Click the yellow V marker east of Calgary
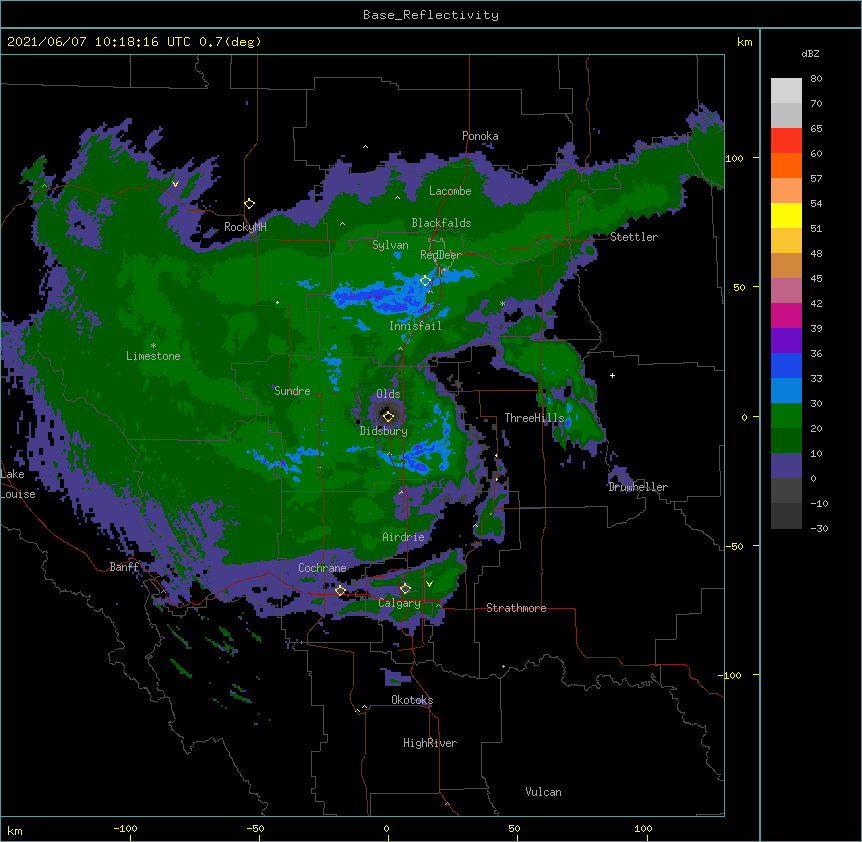862x842 pixels. [x=429, y=584]
